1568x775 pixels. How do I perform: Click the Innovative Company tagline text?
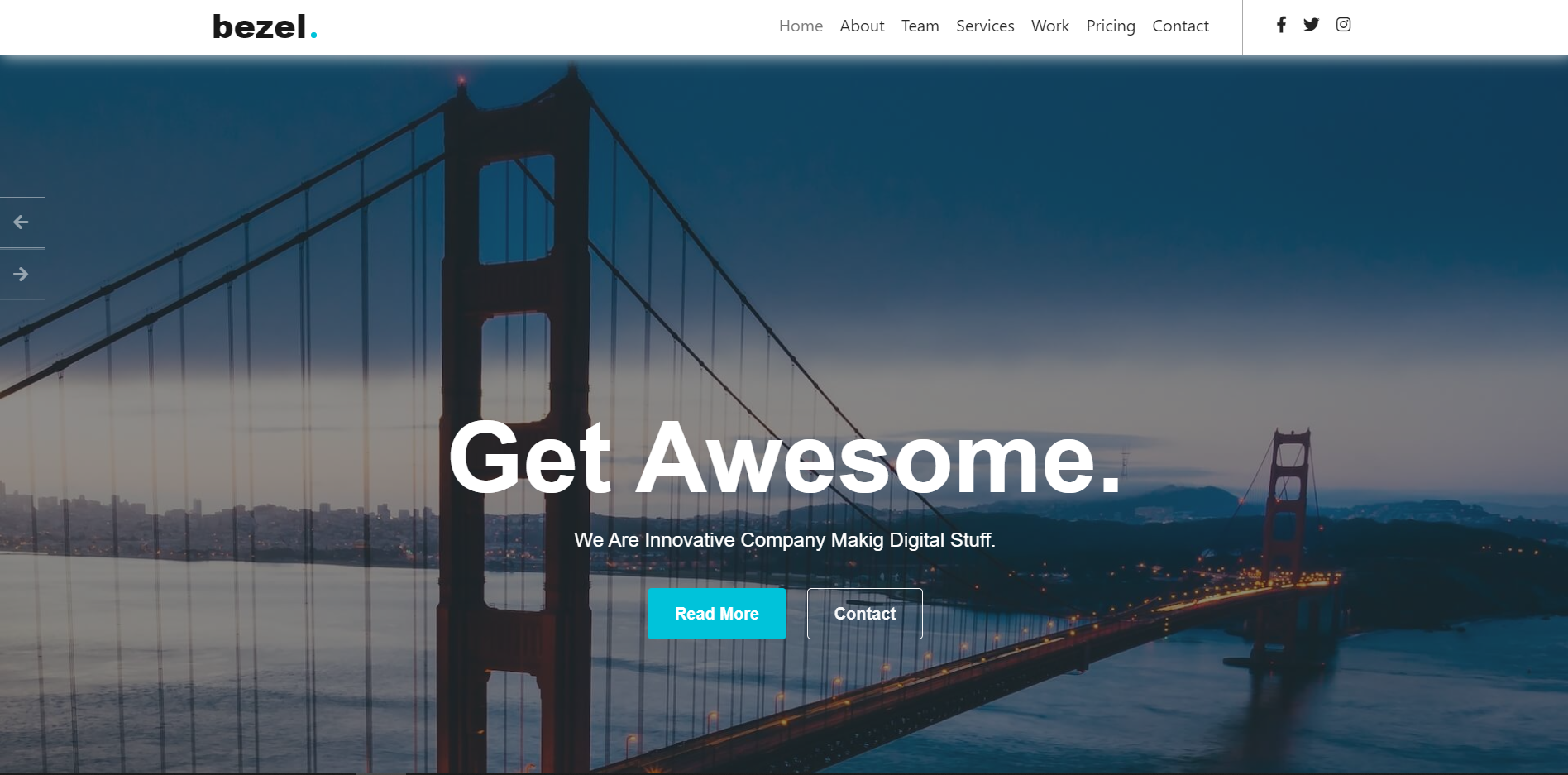[785, 540]
